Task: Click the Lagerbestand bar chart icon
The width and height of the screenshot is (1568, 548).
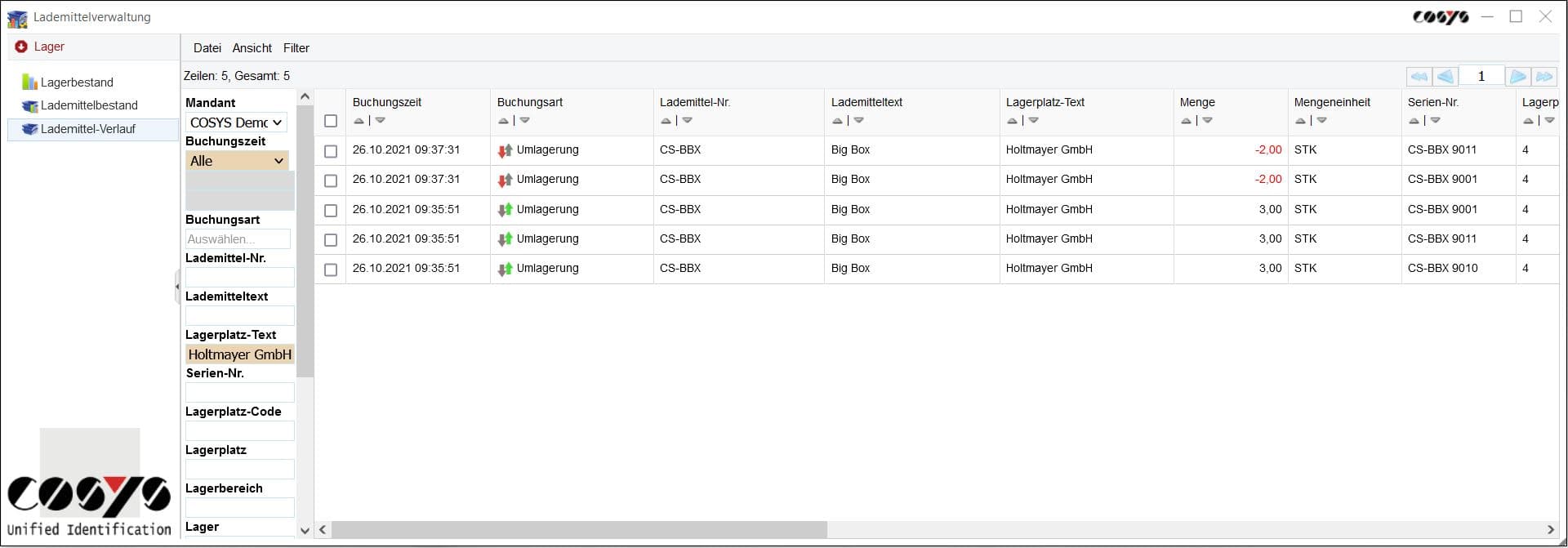Action: 29,82
